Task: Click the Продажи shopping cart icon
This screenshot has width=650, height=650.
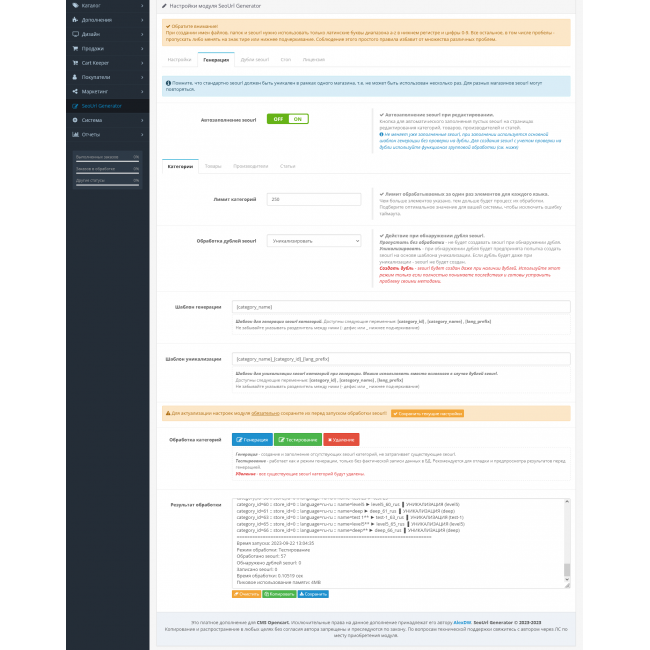Action: coord(75,47)
